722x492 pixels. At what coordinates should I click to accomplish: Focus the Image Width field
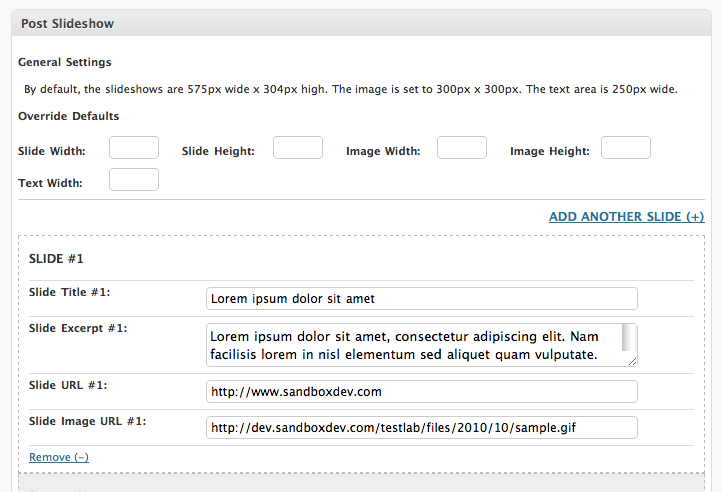(462, 147)
